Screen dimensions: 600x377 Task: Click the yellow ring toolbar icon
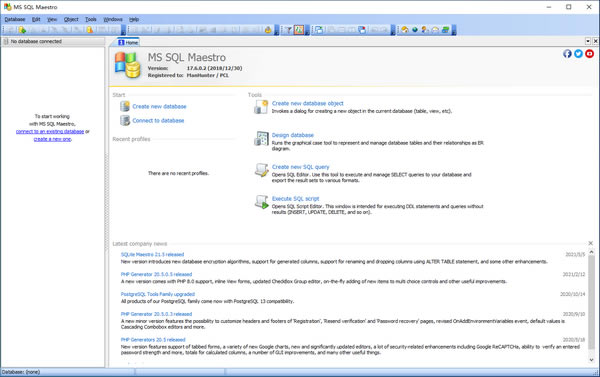[x=268, y=30]
